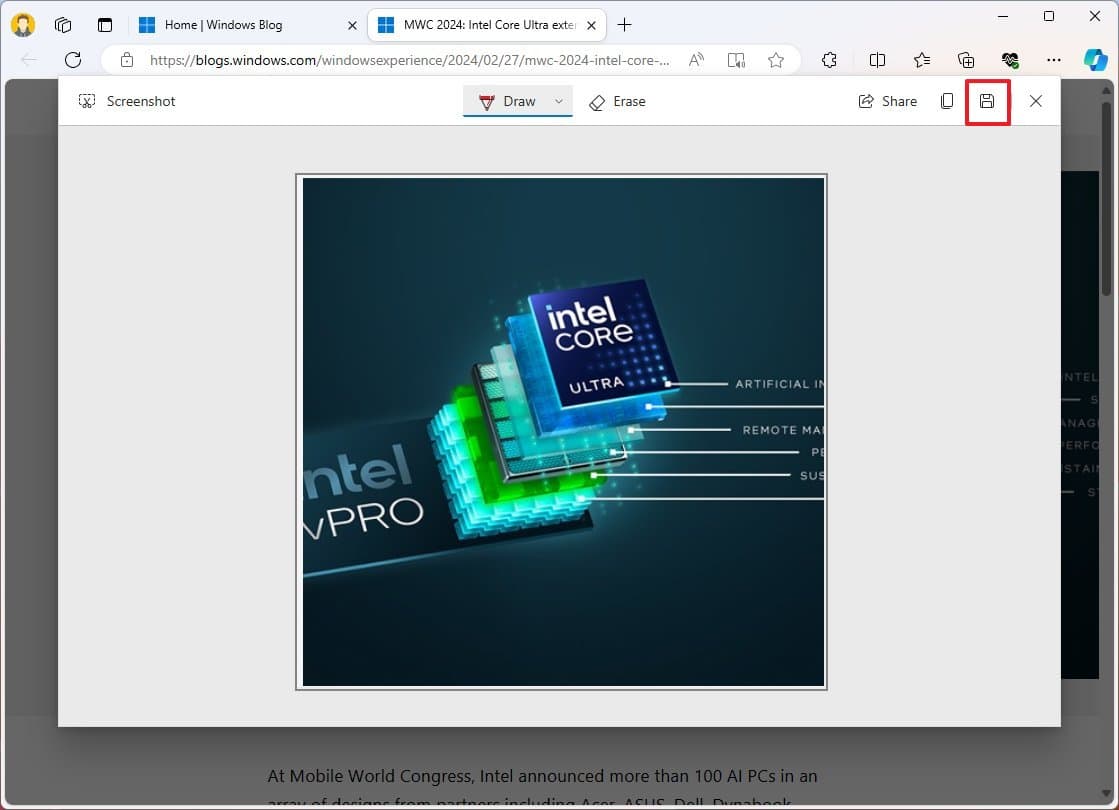Screen dimensions: 1119x810
Task: Open the Collections panel
Action: click(x=966, y=60)
